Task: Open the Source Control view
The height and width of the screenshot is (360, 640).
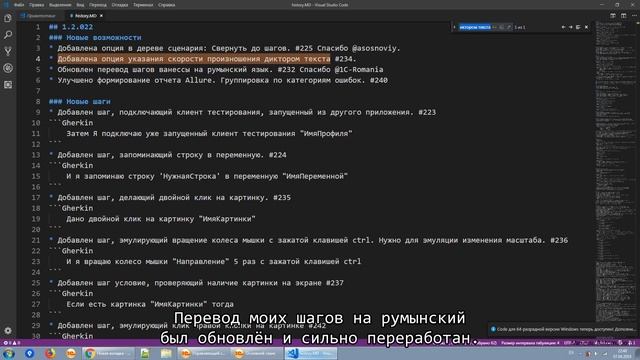Action: pyautogui.click(x=8, y=51)
